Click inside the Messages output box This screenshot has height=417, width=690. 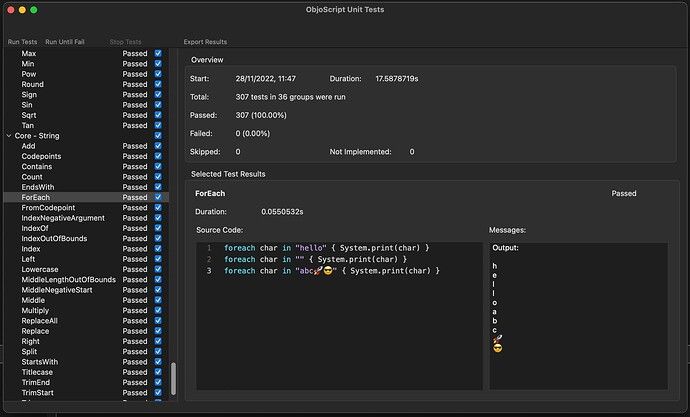(x=579, y=316)
